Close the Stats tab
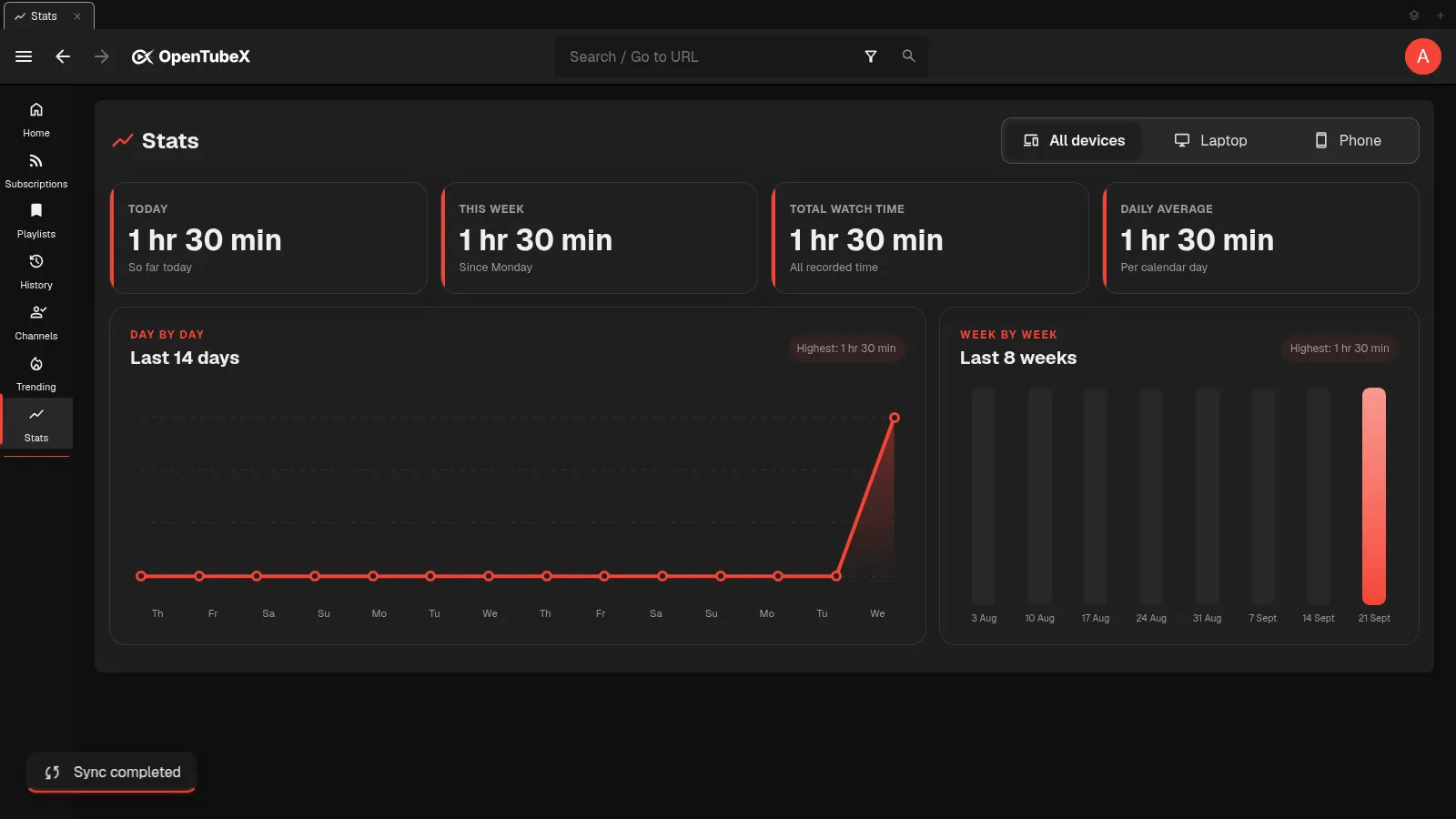 [77, 16]
